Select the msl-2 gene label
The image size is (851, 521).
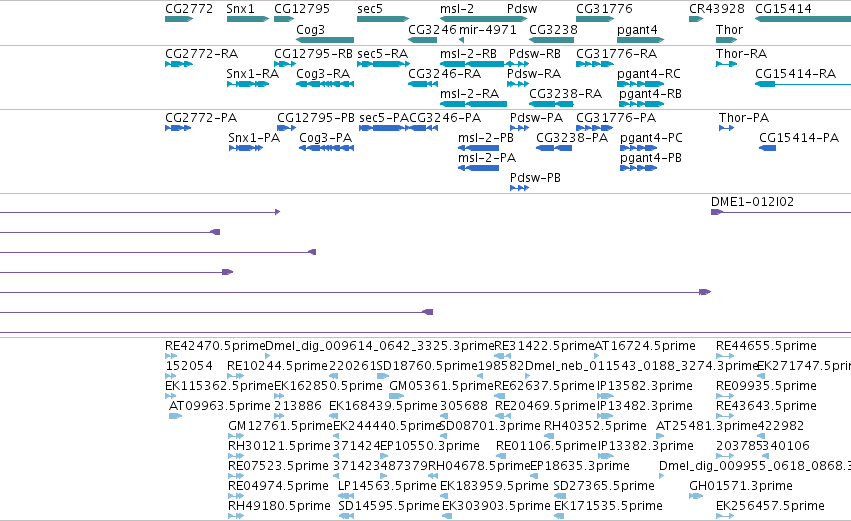coord(457,9)
